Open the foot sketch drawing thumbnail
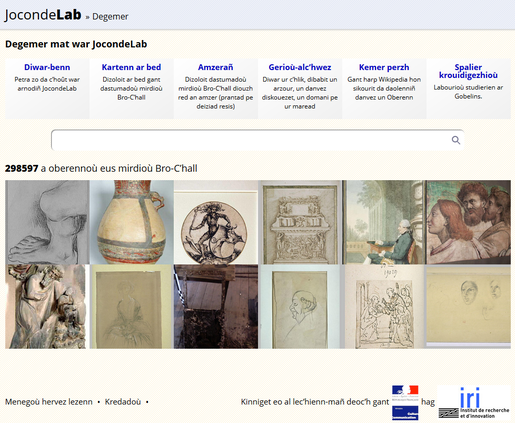 tap(47, 222)
